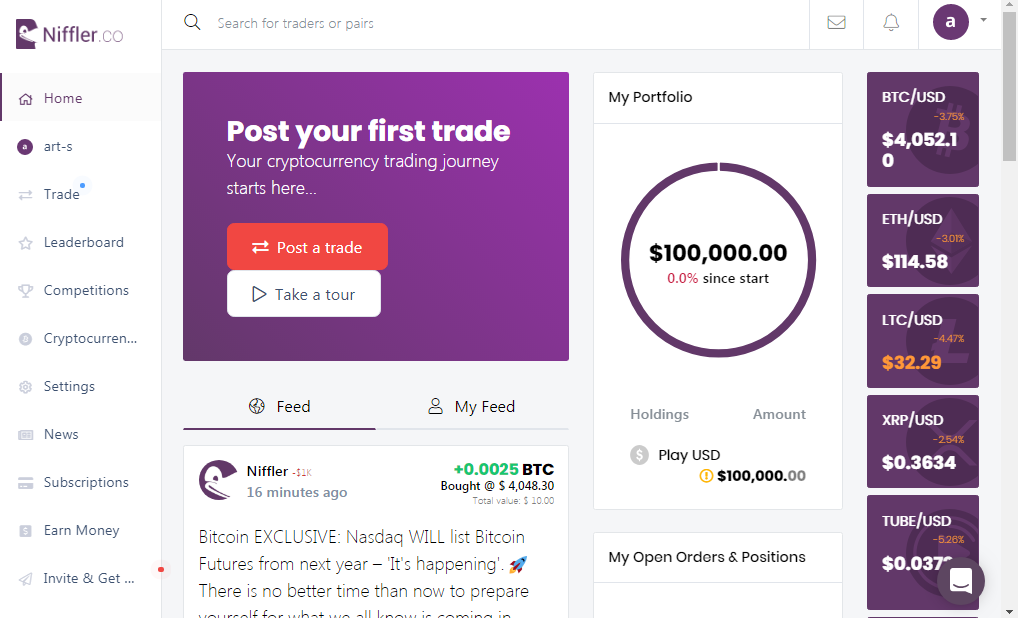
Task: Open the ETH/USD price card
Action: (923, 240)
